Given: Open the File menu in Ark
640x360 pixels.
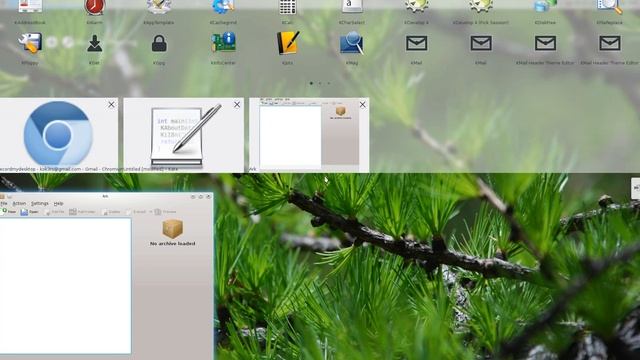Looking at the screenshot, I should [4, 203].
